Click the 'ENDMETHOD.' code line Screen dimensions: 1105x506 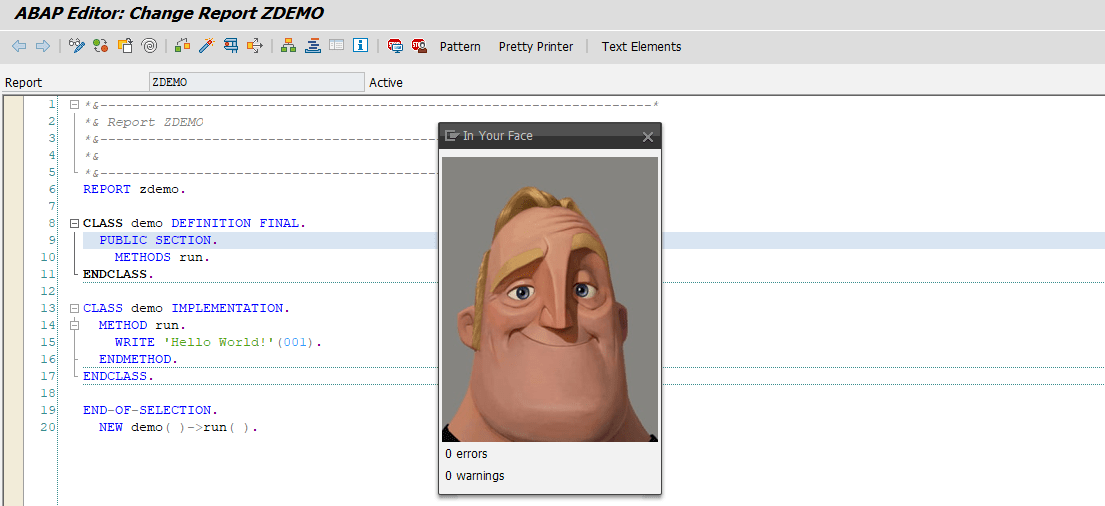click(138, 359)
